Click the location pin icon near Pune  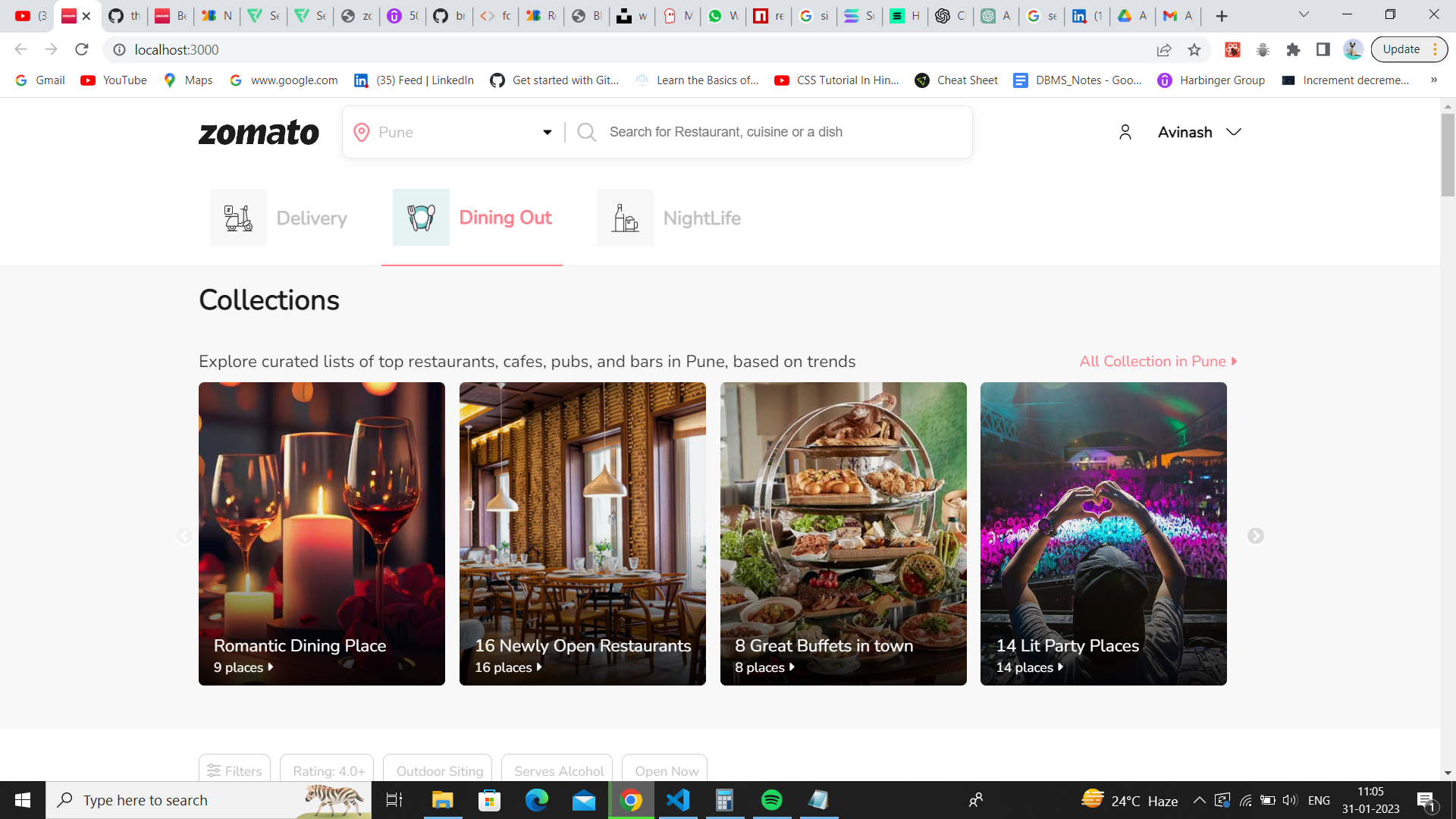coord(362,132)
